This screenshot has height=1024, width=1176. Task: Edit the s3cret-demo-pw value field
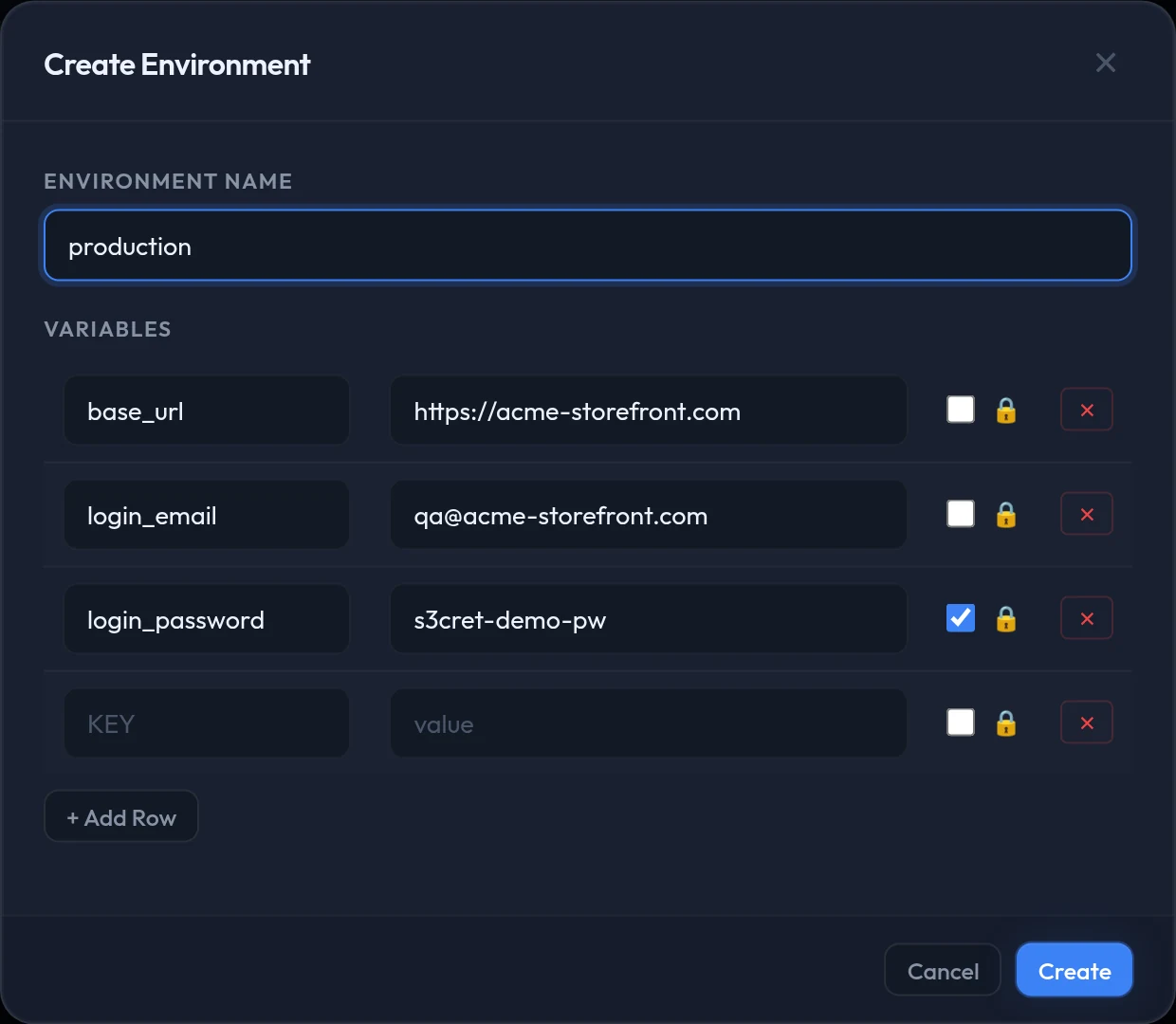coord(649,619)
